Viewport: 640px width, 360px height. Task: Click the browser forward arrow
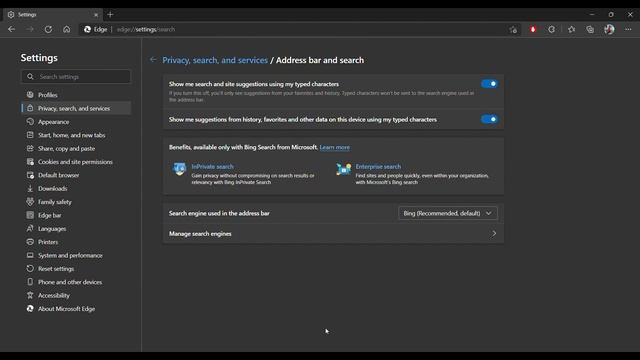pos(30,29)
